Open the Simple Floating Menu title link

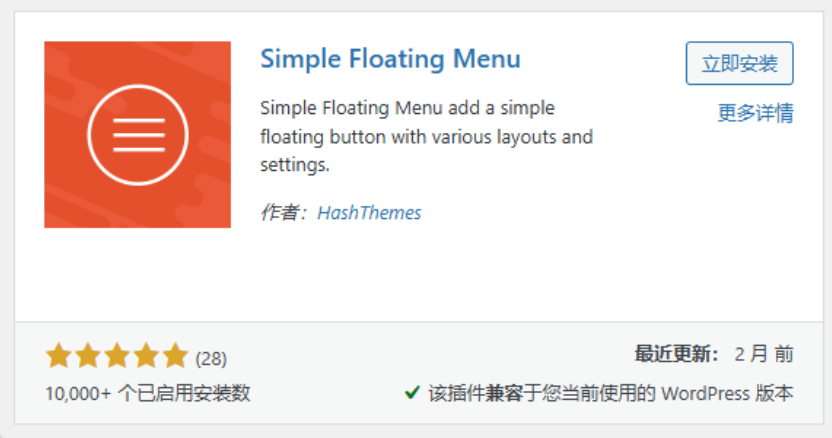click(x=391, y=58)
